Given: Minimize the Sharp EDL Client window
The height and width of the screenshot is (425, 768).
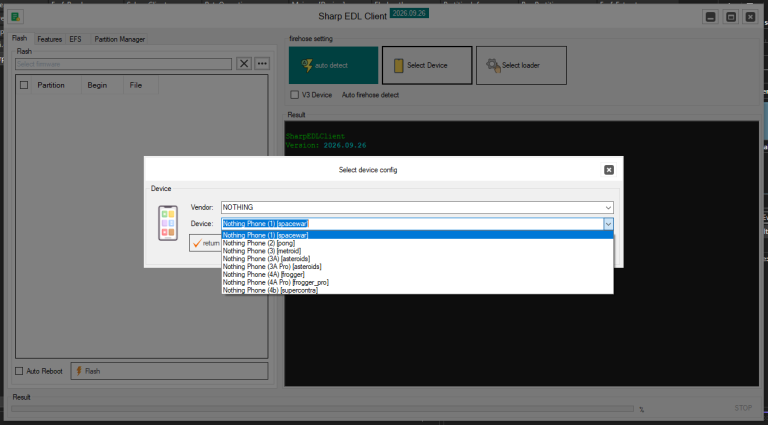Looking at the screenshot, I should pos(711,17).
